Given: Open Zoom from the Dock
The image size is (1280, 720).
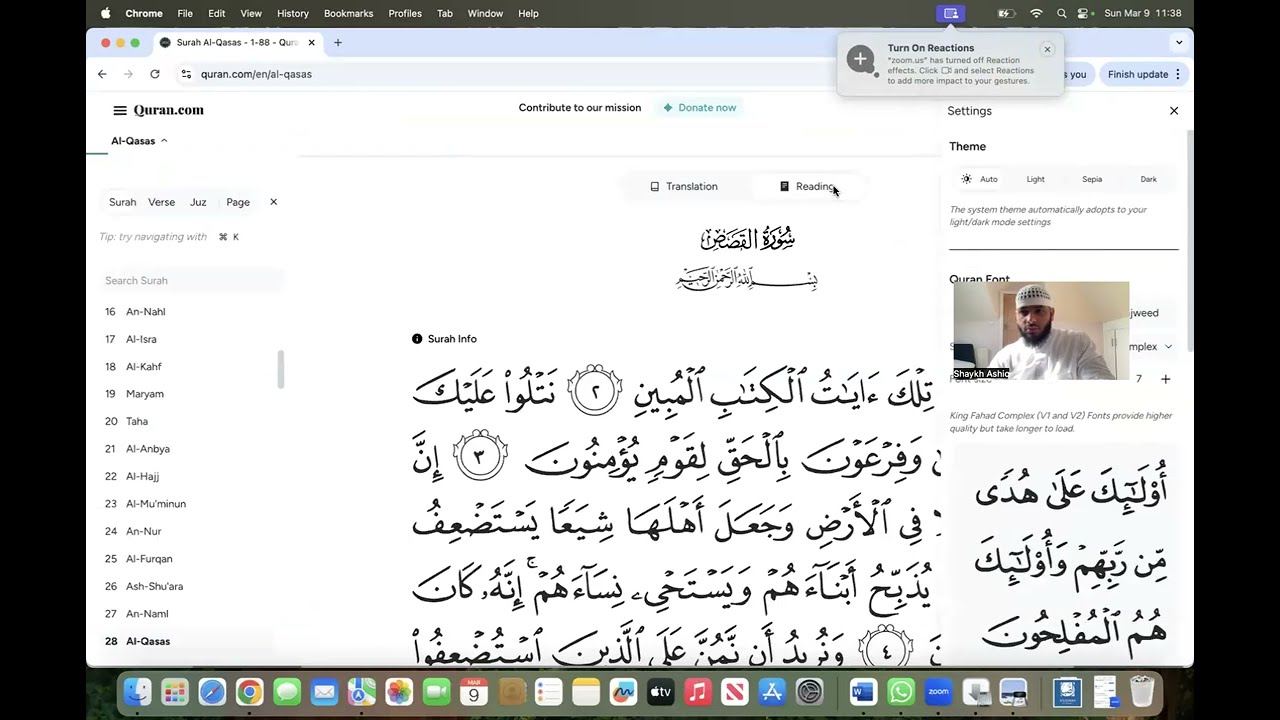Looking at the screenshot, I should coord(938,692).
